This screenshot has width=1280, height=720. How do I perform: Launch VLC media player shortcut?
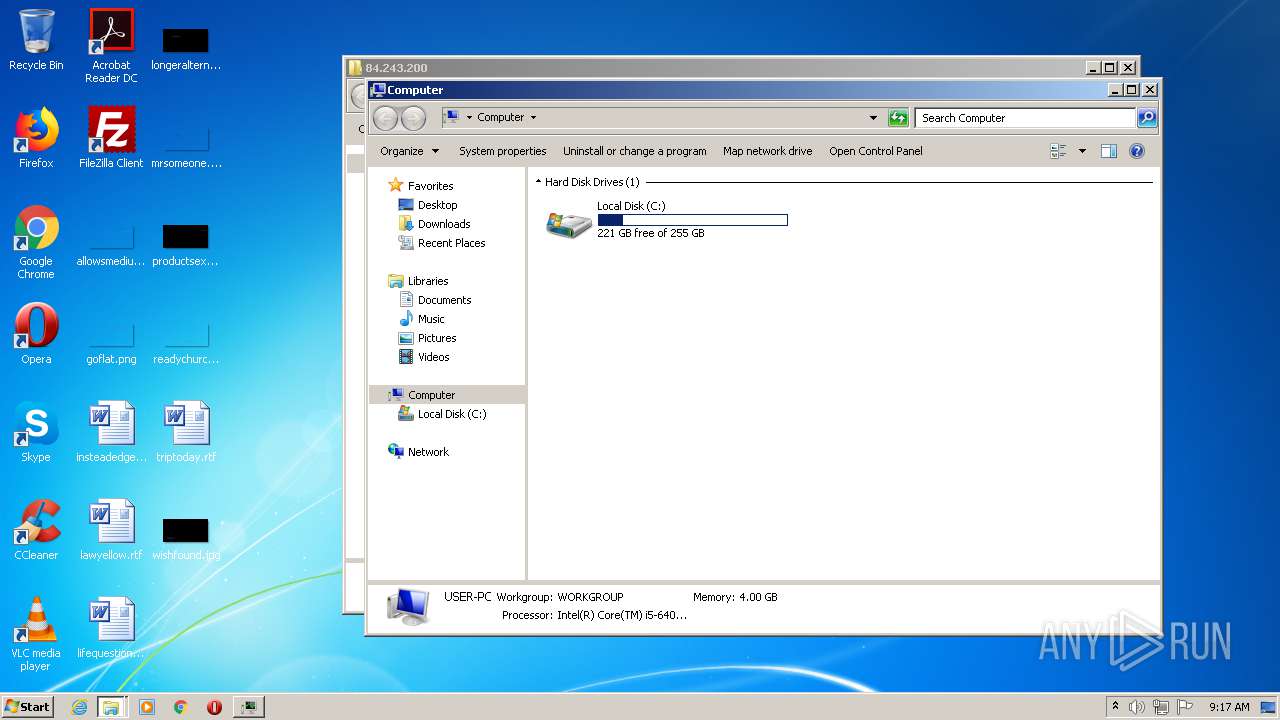(x=36, y=634)
